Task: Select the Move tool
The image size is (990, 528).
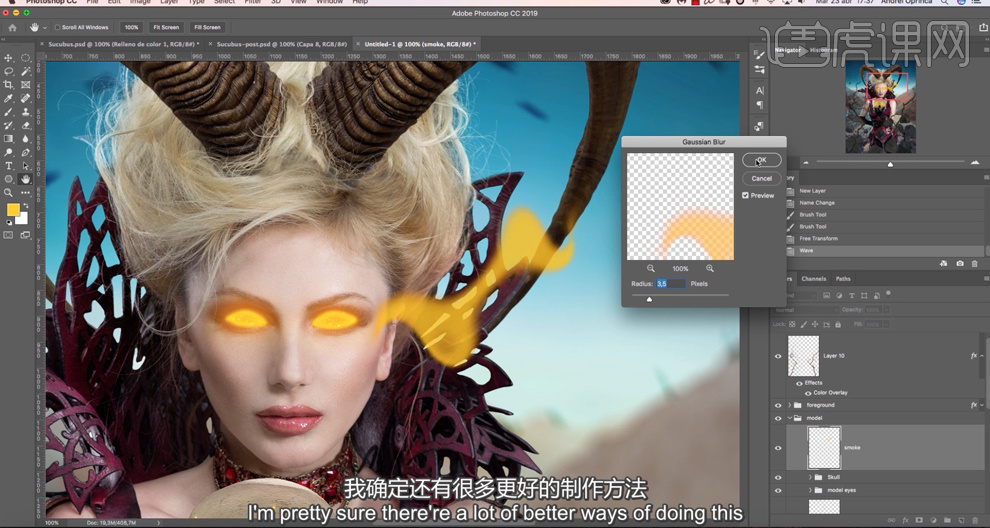Action: (x=9, y=58)
